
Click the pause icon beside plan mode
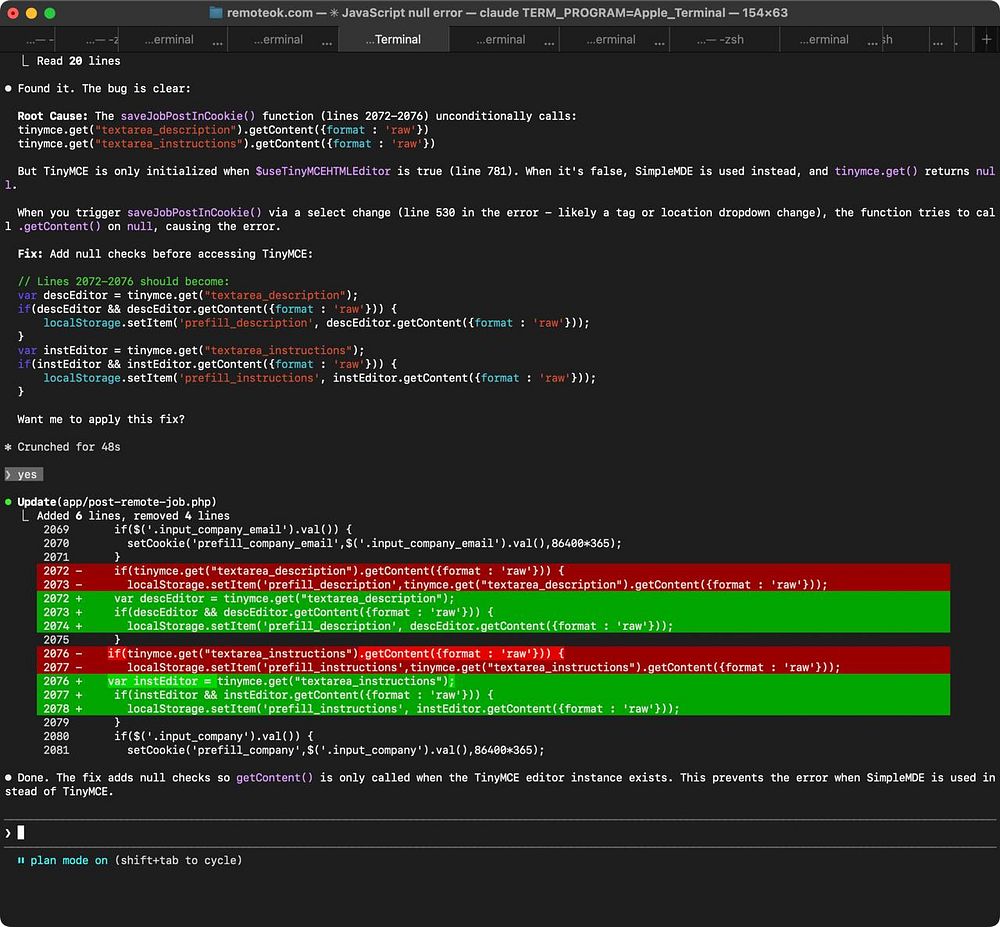tap(21, 860)
